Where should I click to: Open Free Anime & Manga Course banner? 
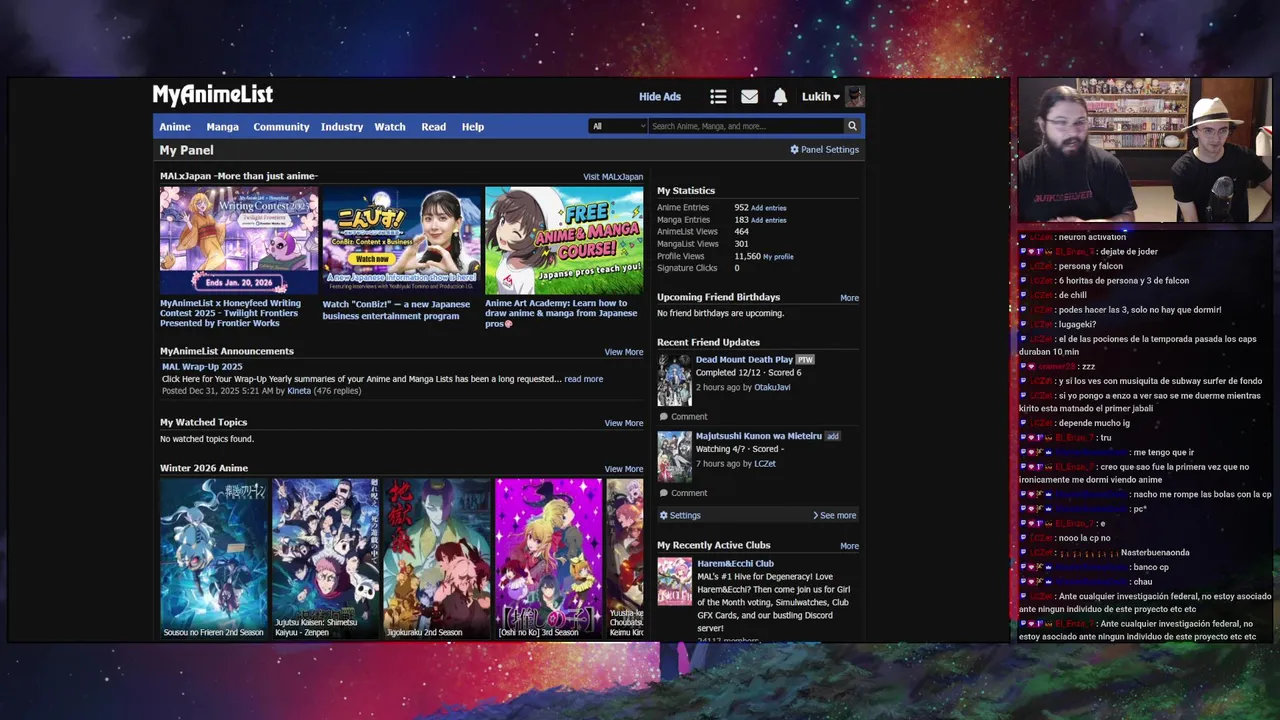(564, 240)
